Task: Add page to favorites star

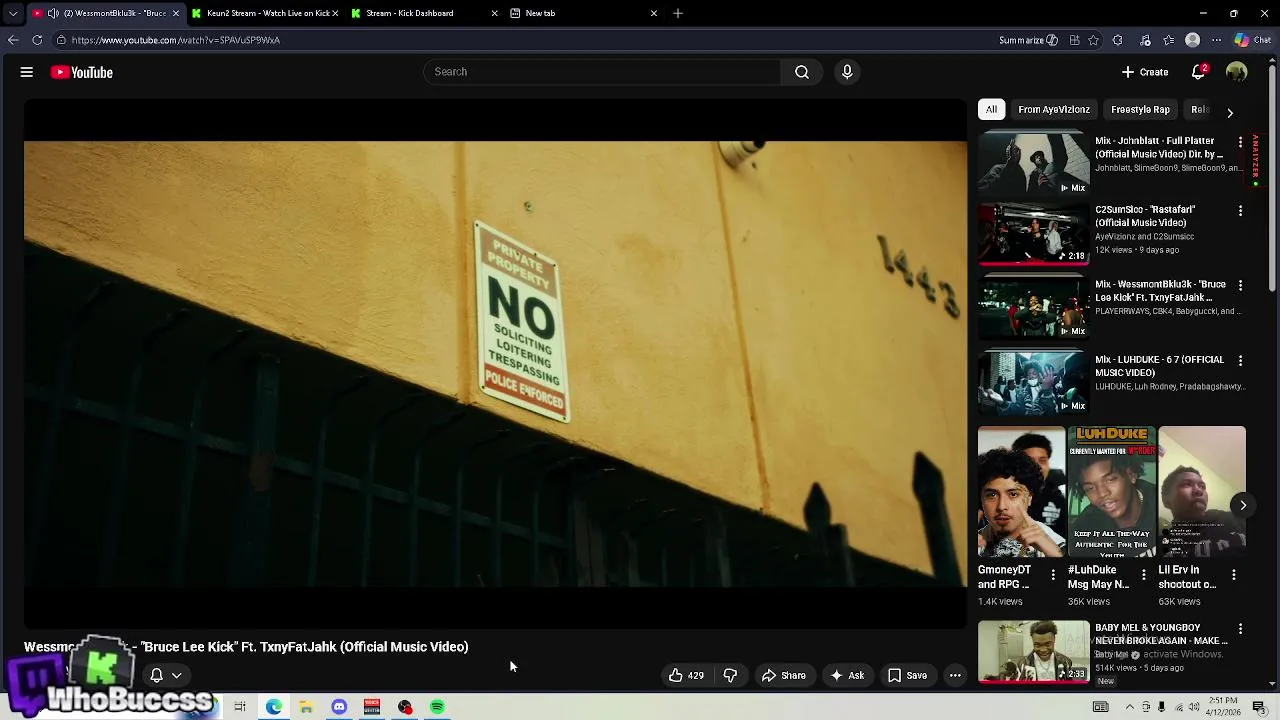Action: click(x=1094, y=40)
